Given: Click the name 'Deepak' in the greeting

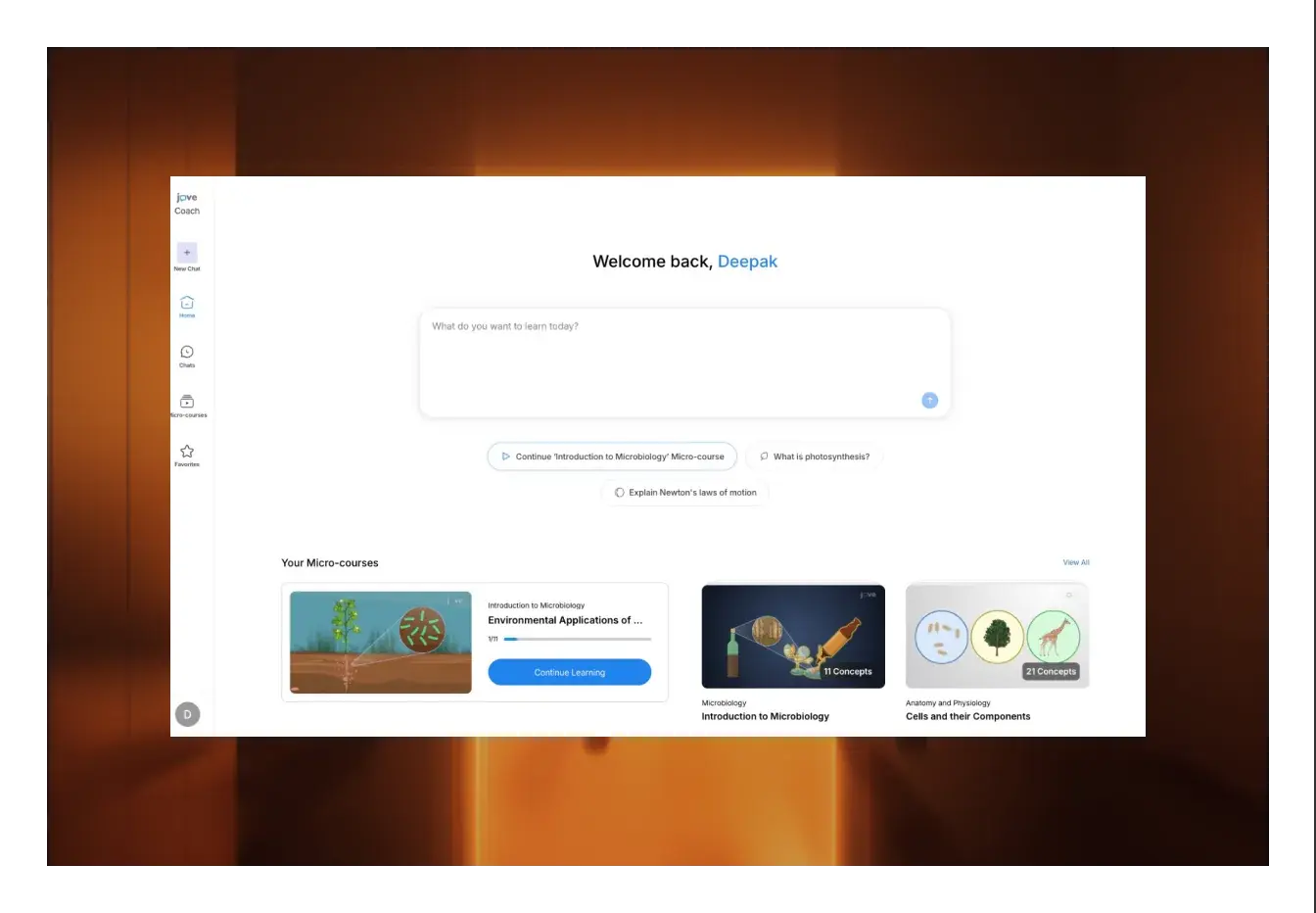Looking at the screenshot, I should (748, 262).
